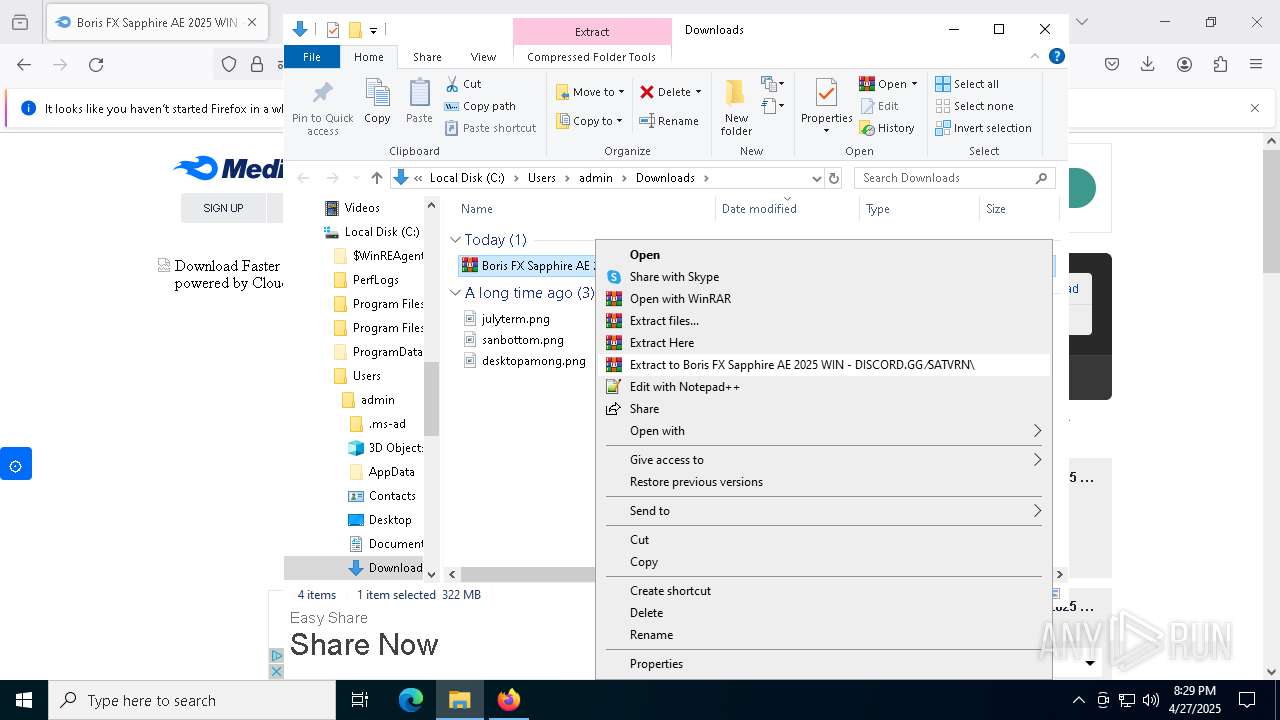Open the ribbon Open dropdown arrow
The image size is (1280, 720).
[x=914, y=84]
